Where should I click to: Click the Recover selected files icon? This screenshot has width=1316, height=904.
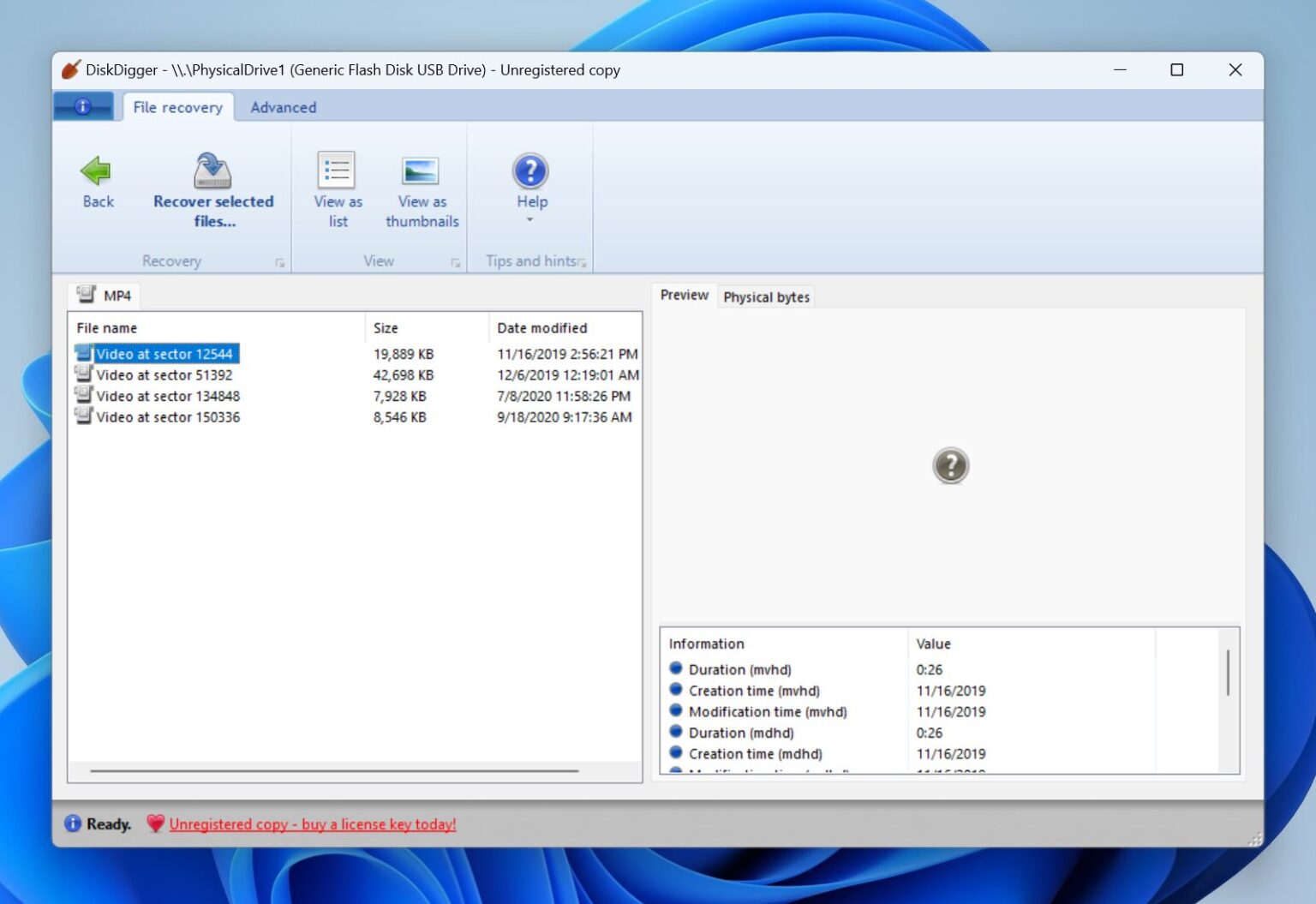pos(211,170)
